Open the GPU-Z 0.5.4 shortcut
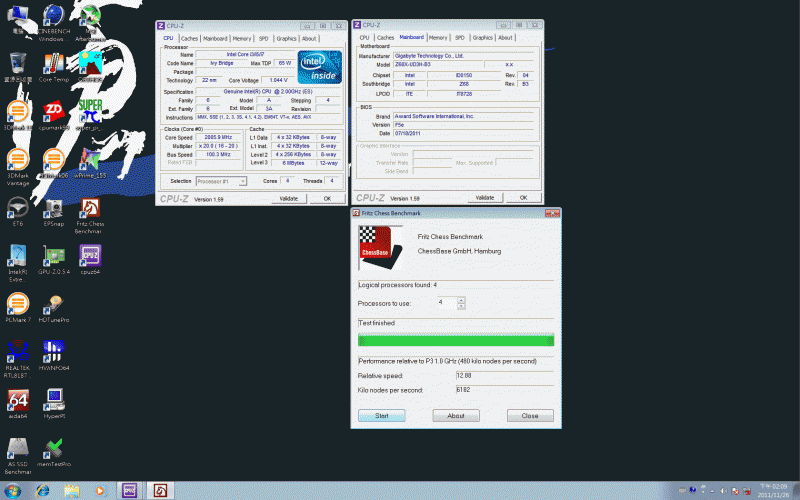Image resolution: width=800 pixels, height=500 pixels. point(54,260)
